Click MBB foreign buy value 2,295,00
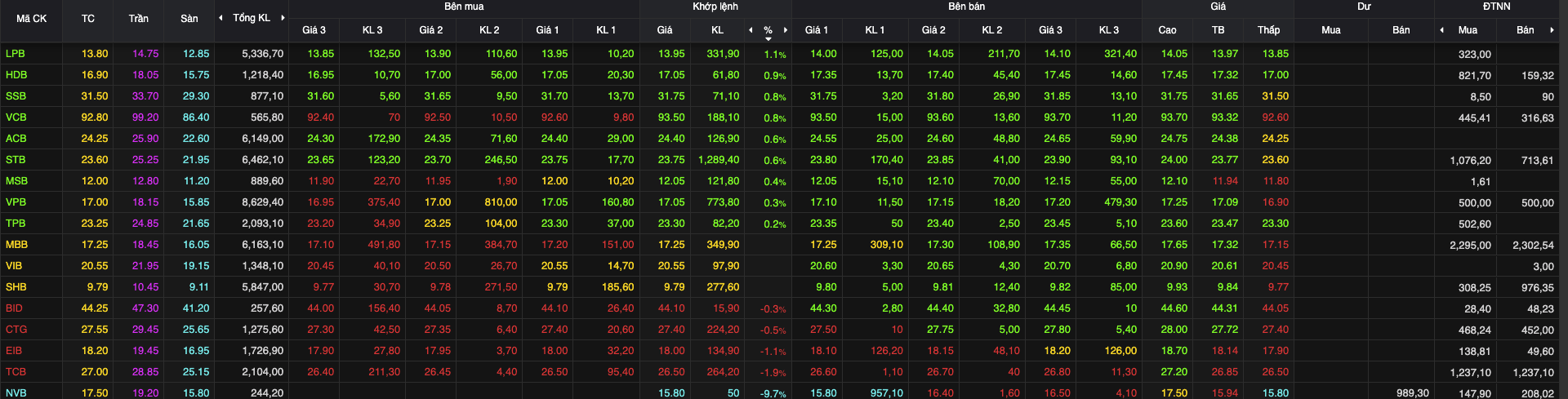The height and width of the screenshot is (399, 1568). [1471, 245]
